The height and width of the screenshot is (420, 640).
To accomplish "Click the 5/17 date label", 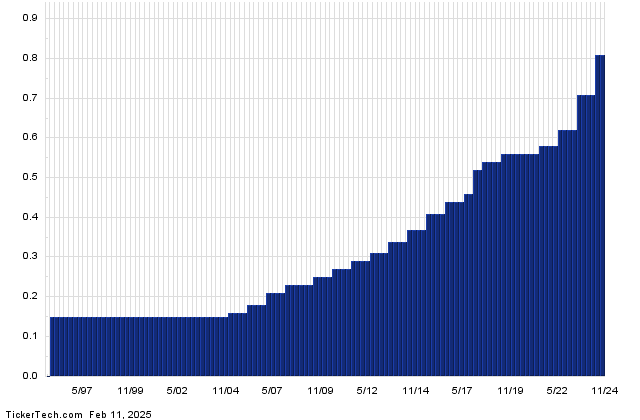I will (x=462, y=390).
